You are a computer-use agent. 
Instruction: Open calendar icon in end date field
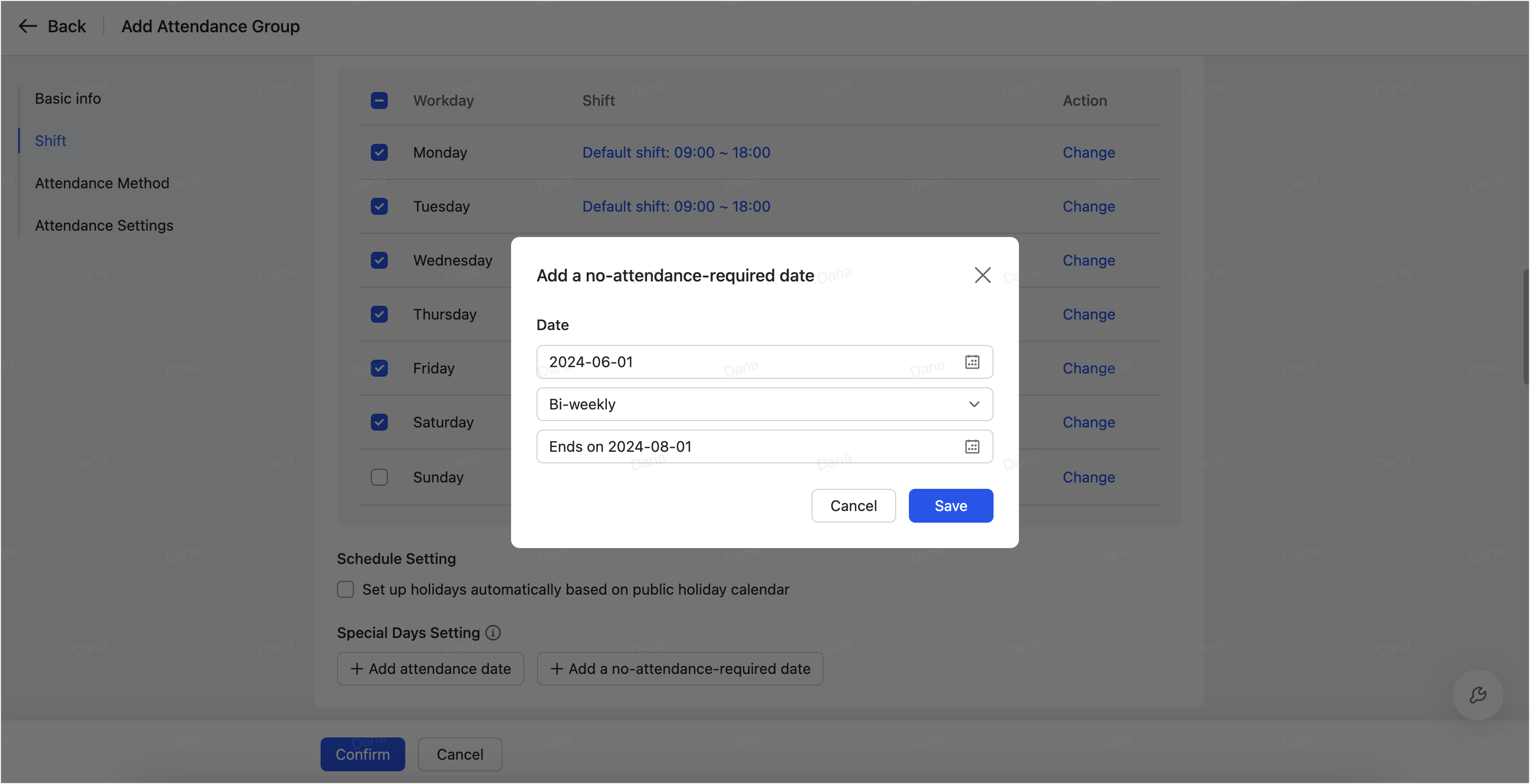coord(972,446)
